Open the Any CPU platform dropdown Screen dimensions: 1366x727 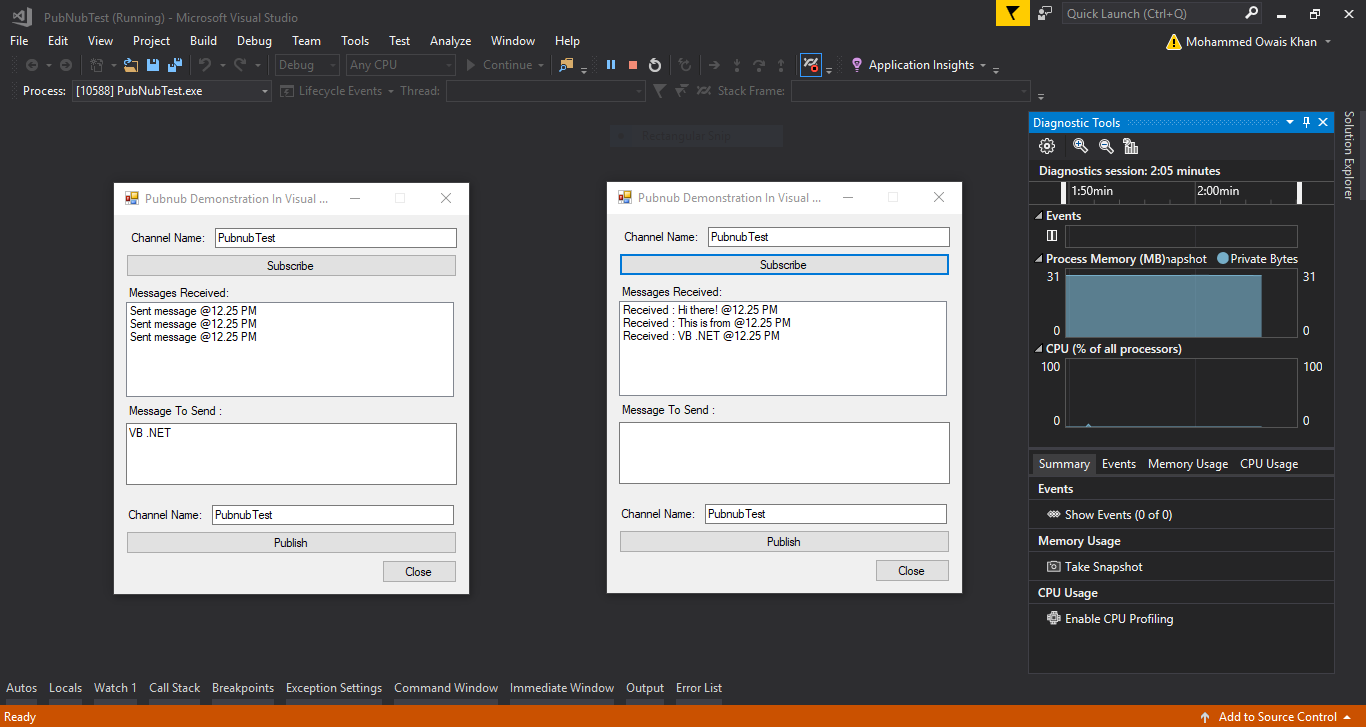coord(401,65)
